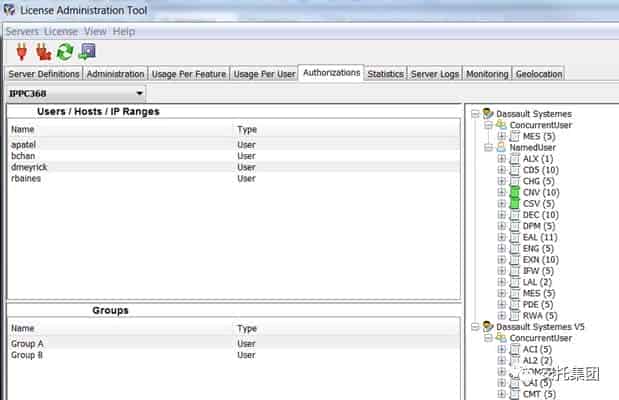Expand the MES (5) node under ConcurrentUser

(501, 136)
